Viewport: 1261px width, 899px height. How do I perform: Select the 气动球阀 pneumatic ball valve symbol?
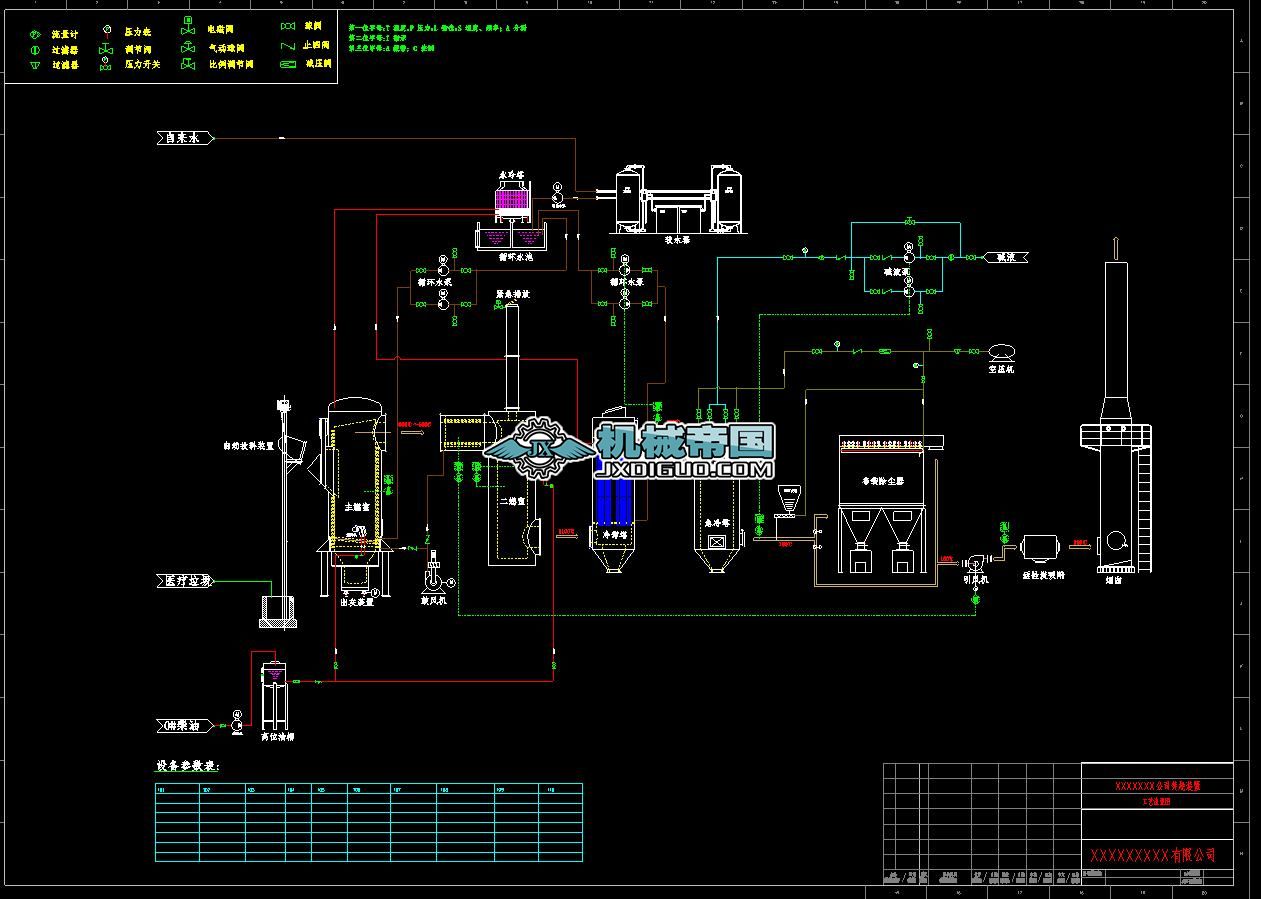click(188, 46)
